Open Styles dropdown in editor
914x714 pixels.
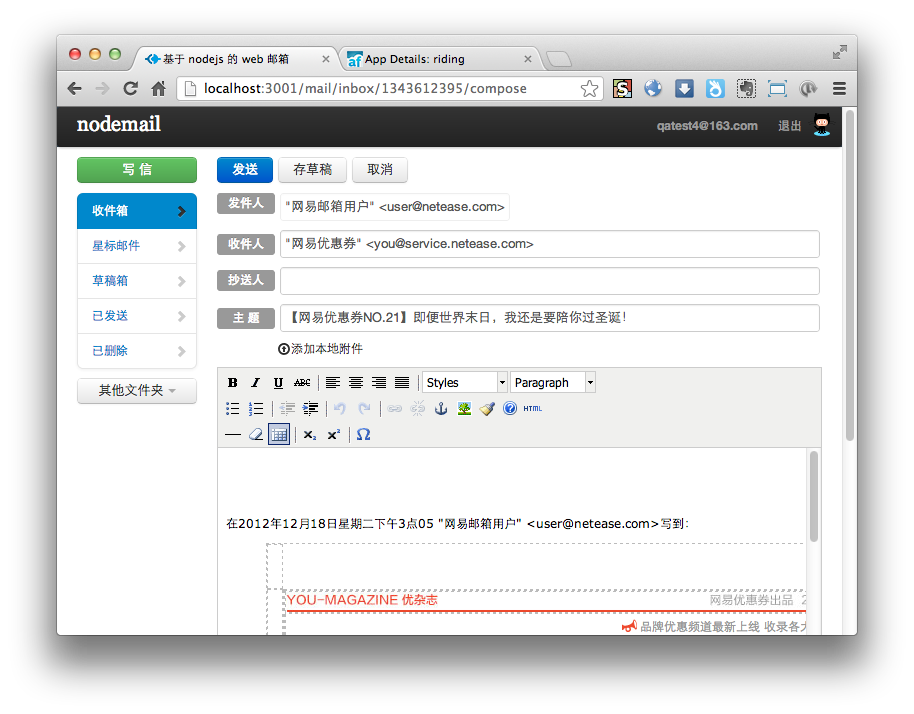(x=465, y=382)
